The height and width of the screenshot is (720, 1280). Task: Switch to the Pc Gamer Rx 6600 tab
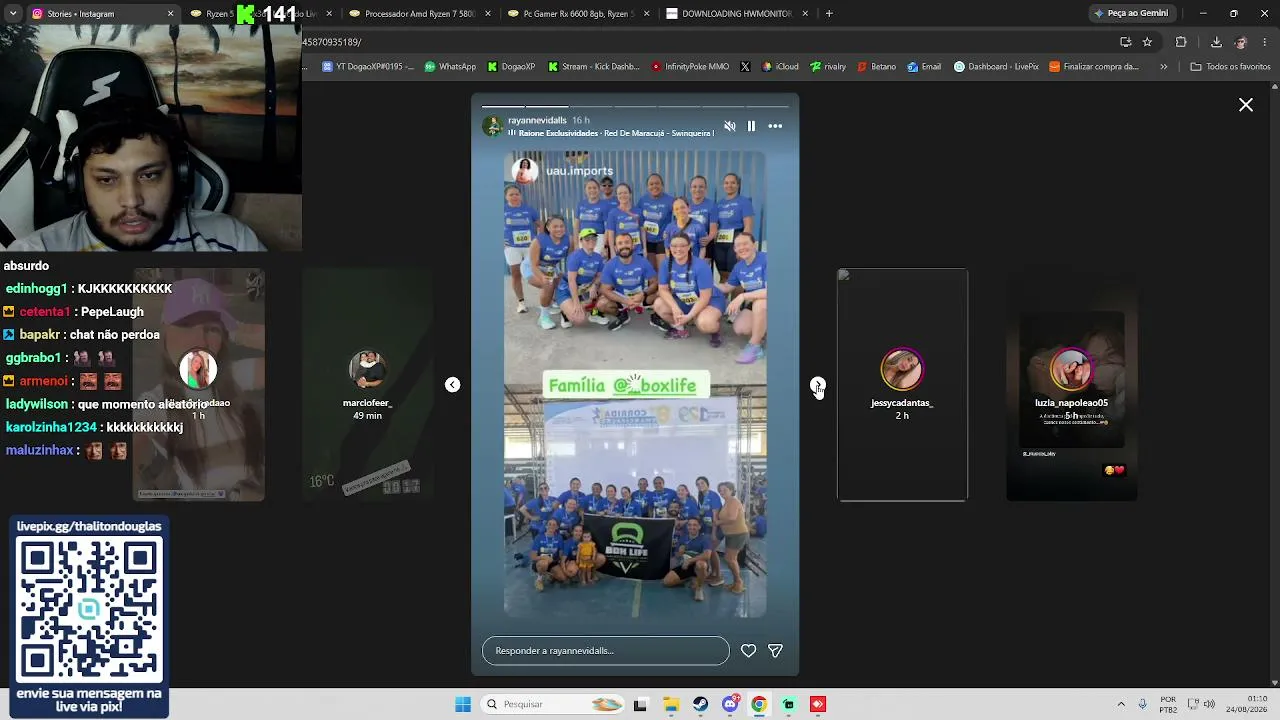[578, 14]
